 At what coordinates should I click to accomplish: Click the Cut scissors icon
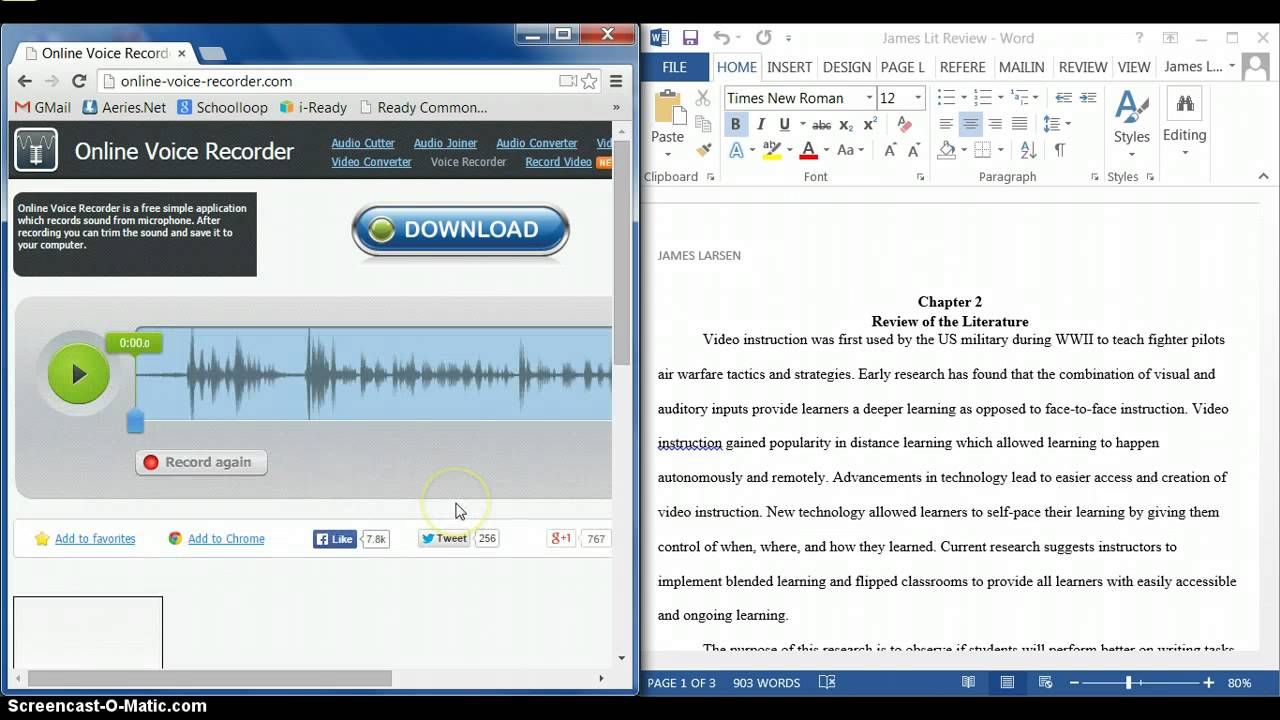703,97
